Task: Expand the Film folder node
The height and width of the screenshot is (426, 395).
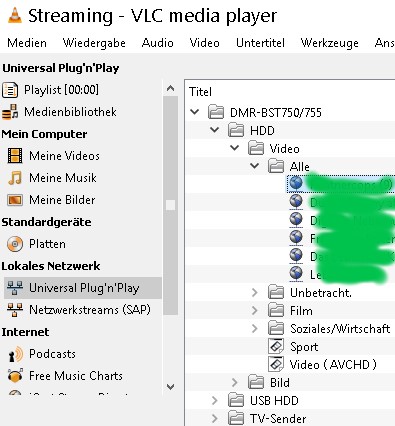Action: (255, 310)
